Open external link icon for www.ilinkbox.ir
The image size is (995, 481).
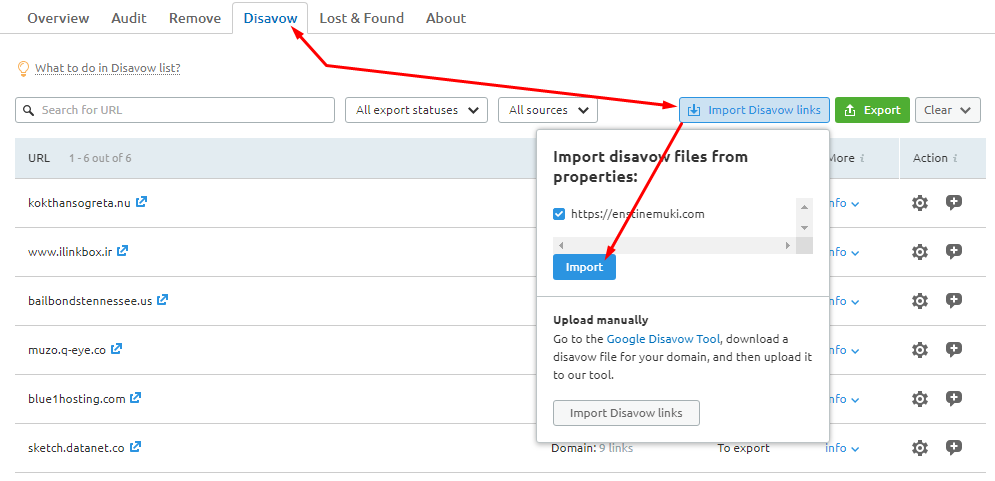(123, 251)
